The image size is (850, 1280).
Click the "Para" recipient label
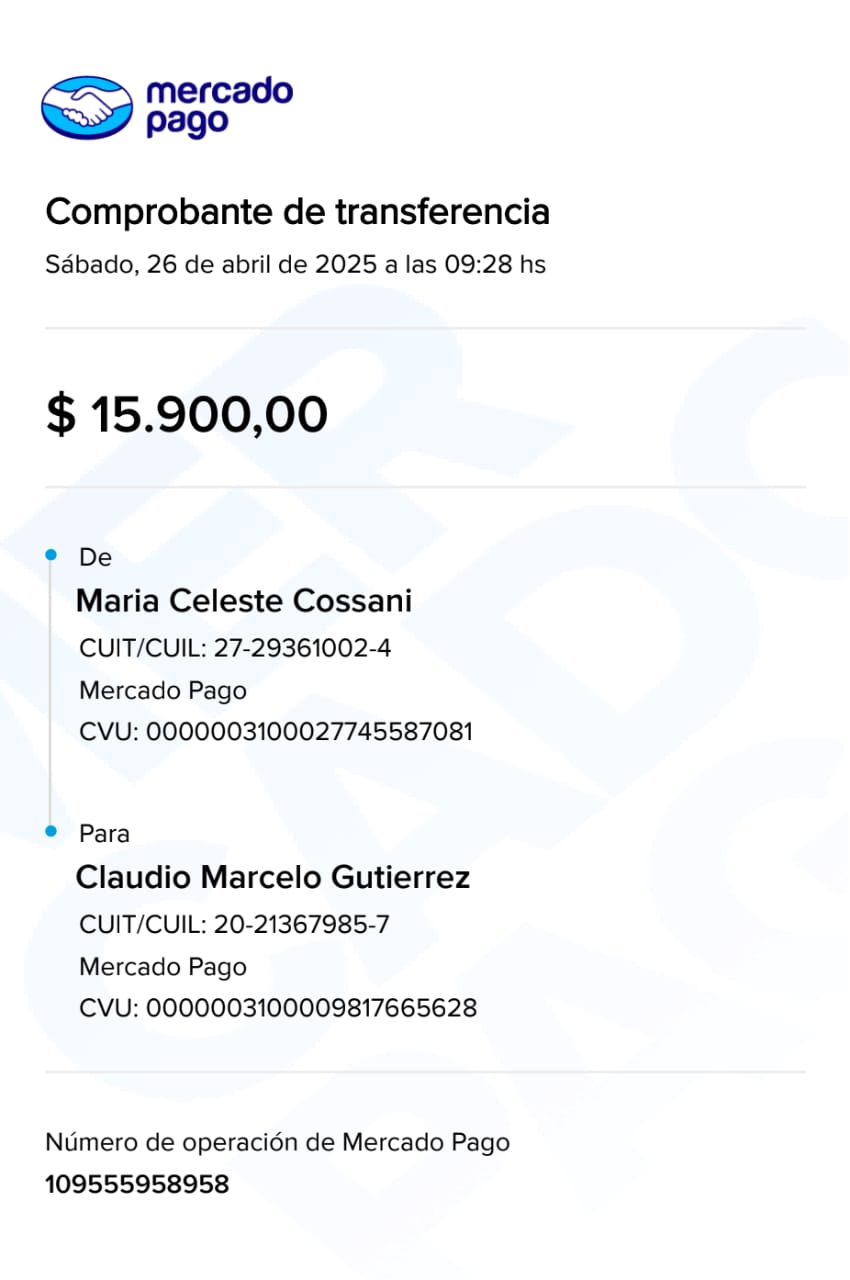tap(104, 833)
